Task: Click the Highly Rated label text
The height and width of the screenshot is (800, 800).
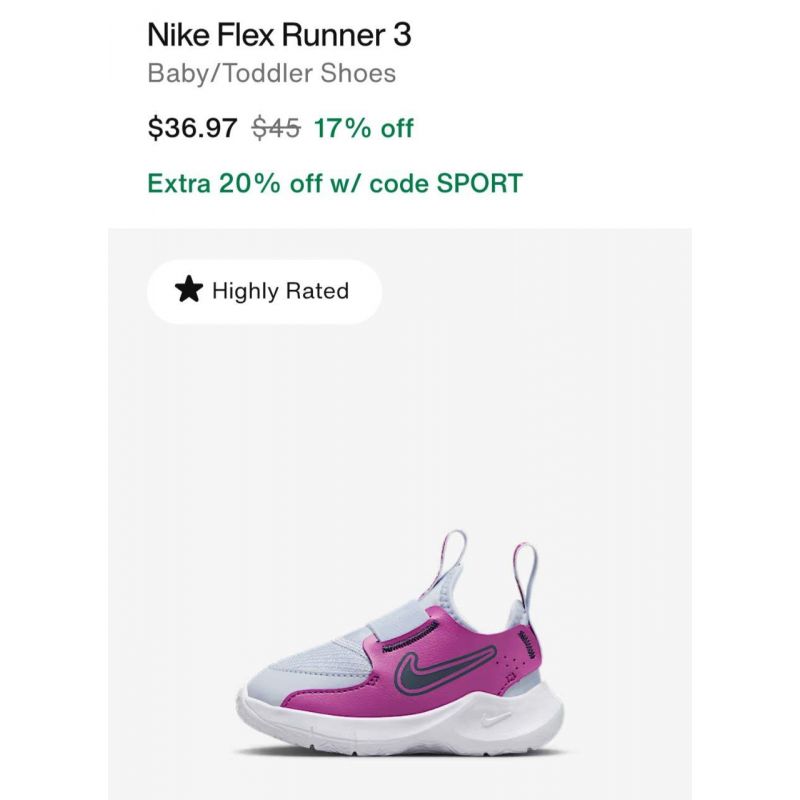Action: (281, 291)
